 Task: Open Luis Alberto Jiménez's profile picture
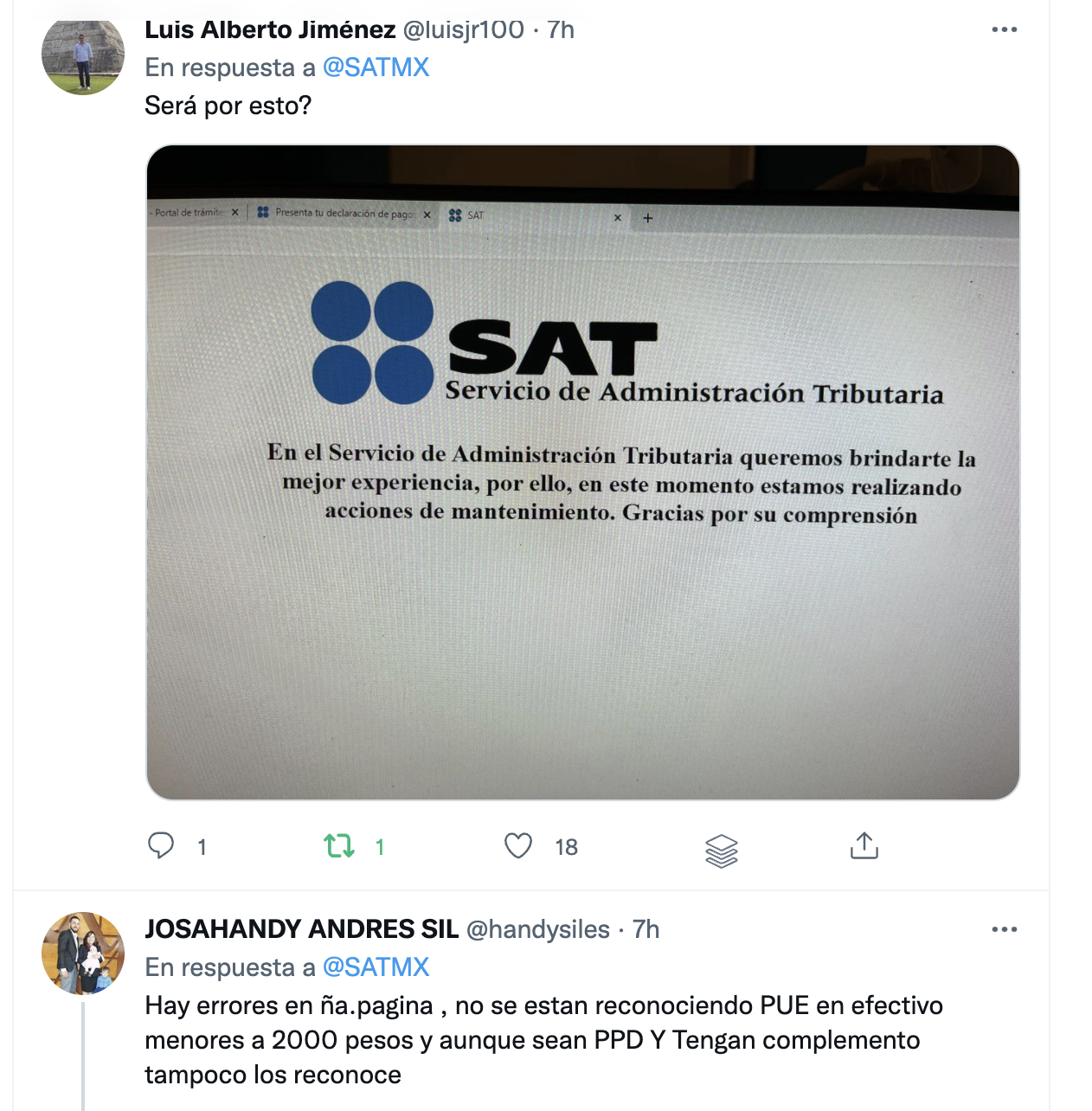pos(83,55)
